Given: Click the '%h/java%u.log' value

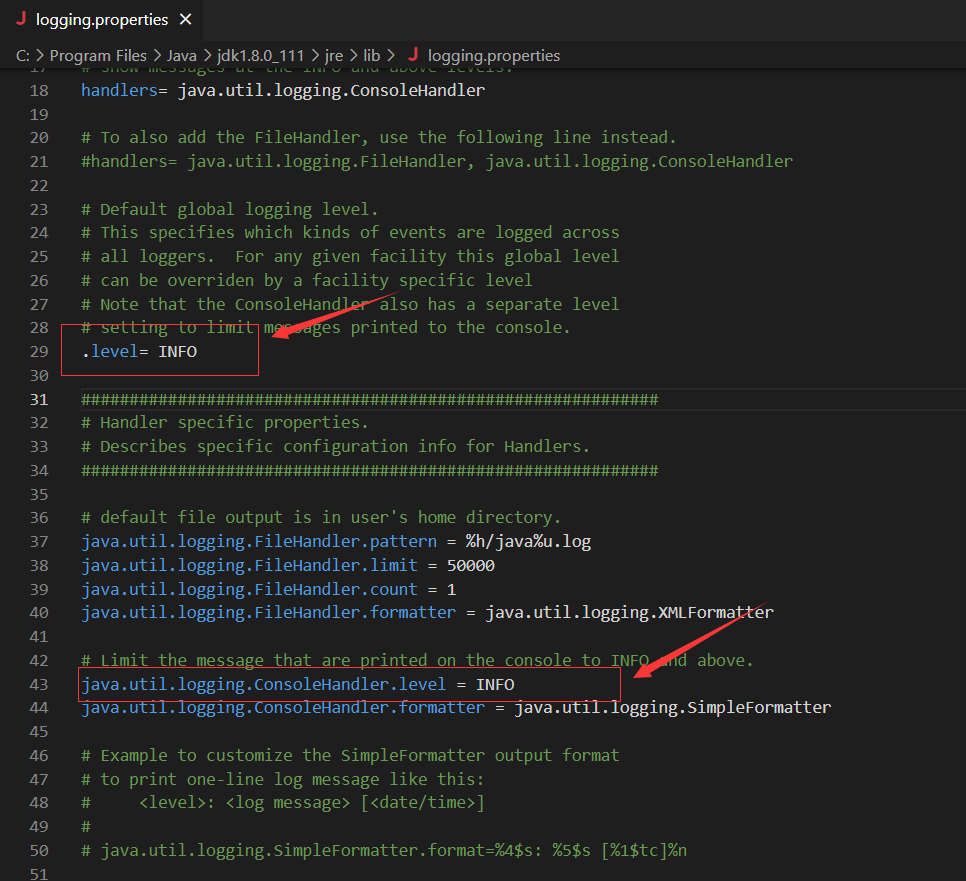Looking at the screenshot, I should (528, 542).
